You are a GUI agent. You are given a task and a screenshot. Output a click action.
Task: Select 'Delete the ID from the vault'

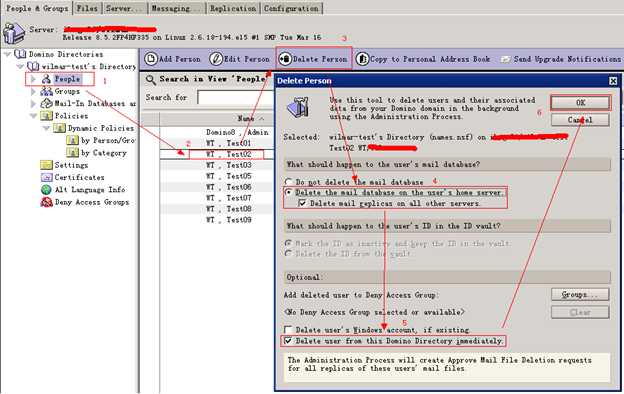point(289,253)
